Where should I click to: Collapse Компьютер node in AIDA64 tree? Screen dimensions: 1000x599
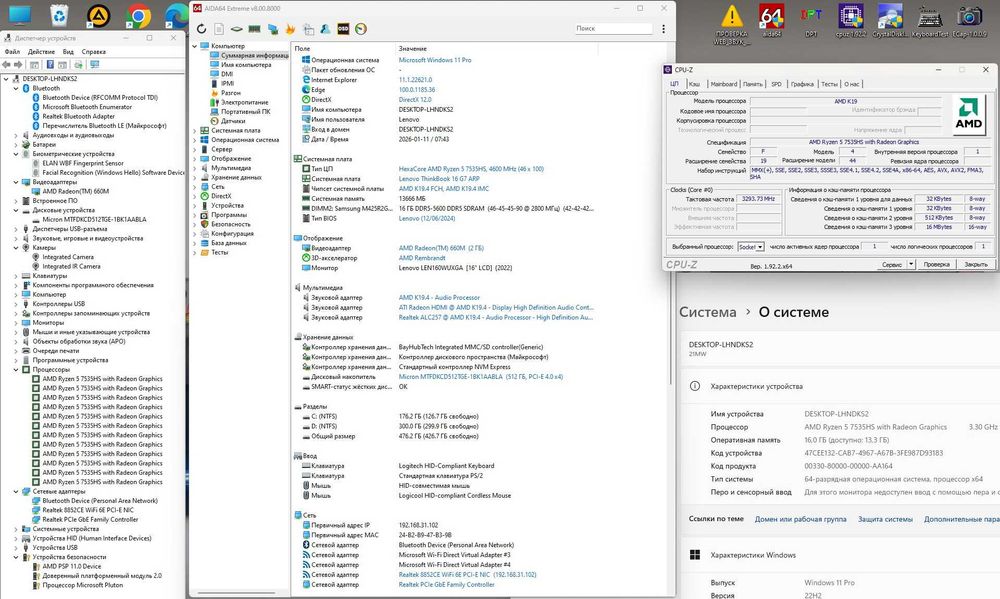pyautogui.click(x=195, y=46)
